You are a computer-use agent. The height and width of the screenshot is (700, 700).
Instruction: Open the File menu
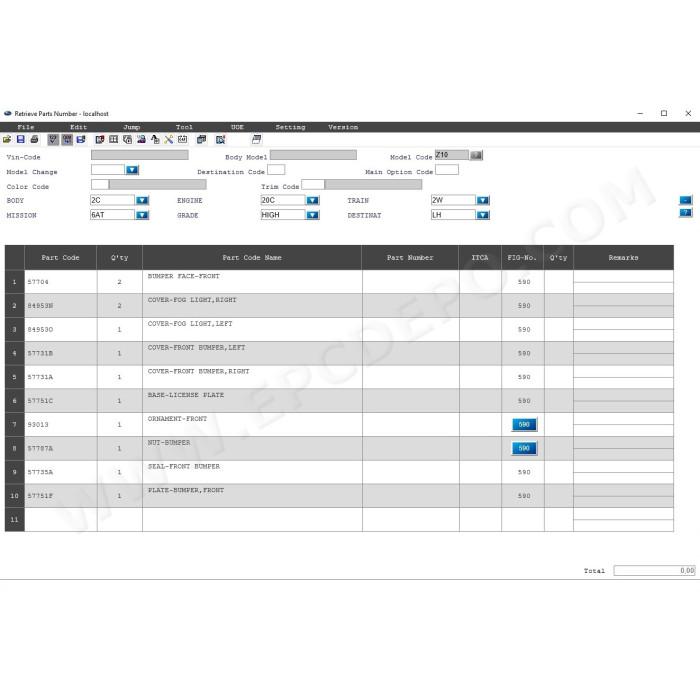(x=26, y=127)
